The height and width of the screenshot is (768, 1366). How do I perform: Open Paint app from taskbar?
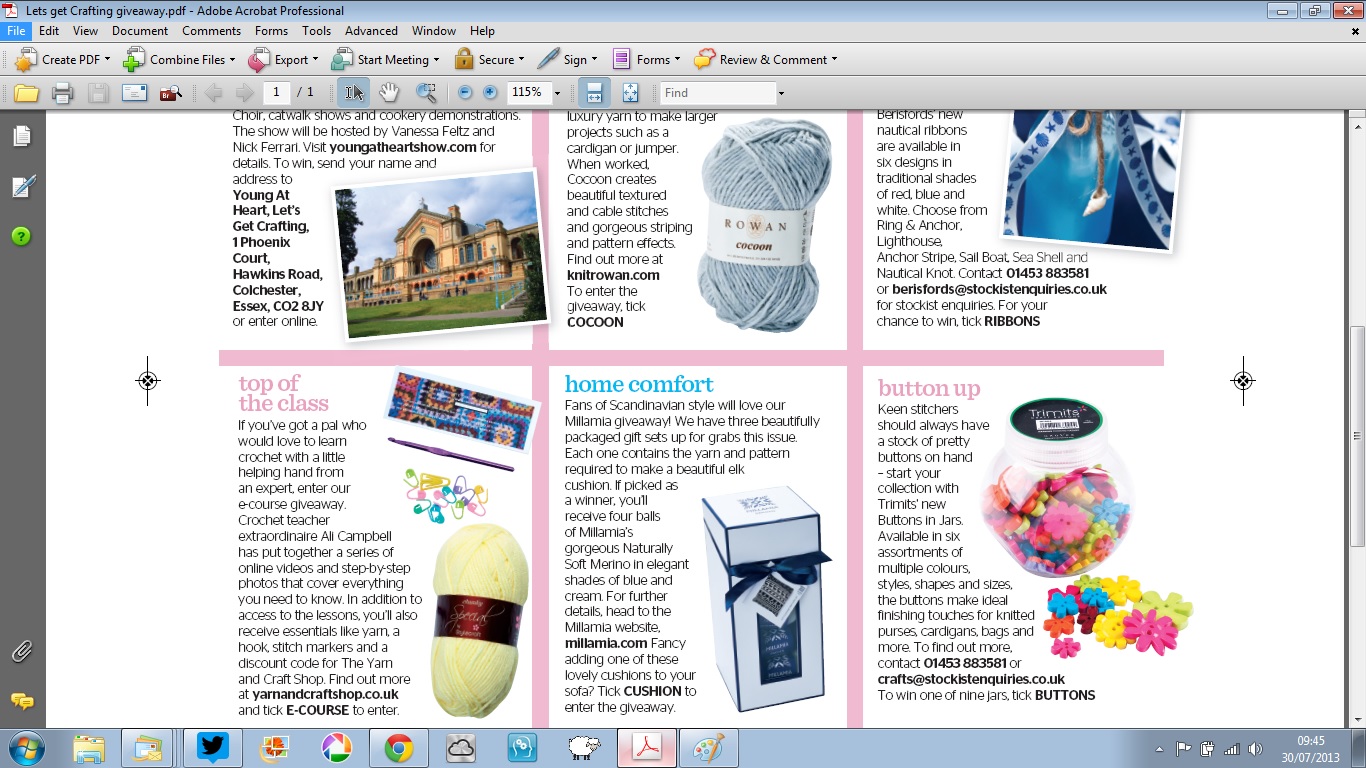pyautogui.click(x=708, y=748)
